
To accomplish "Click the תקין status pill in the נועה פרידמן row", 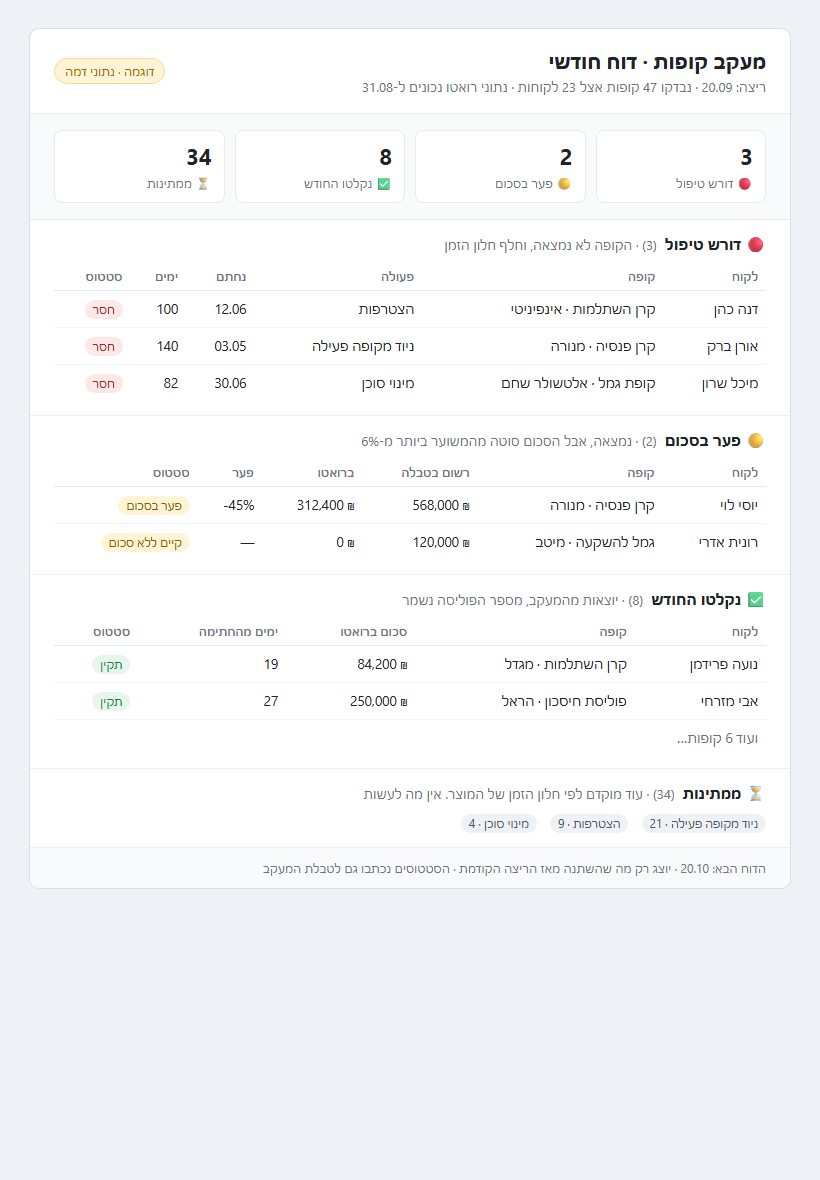I will coord(111,665).
